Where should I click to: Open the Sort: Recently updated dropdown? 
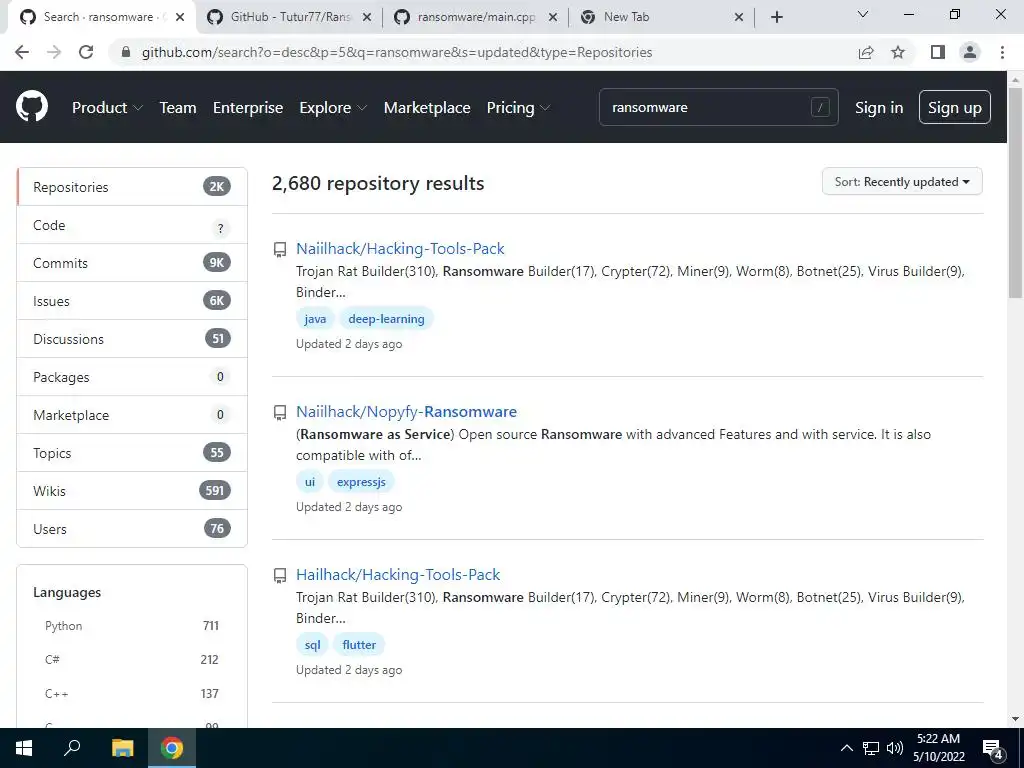(902, 182)
